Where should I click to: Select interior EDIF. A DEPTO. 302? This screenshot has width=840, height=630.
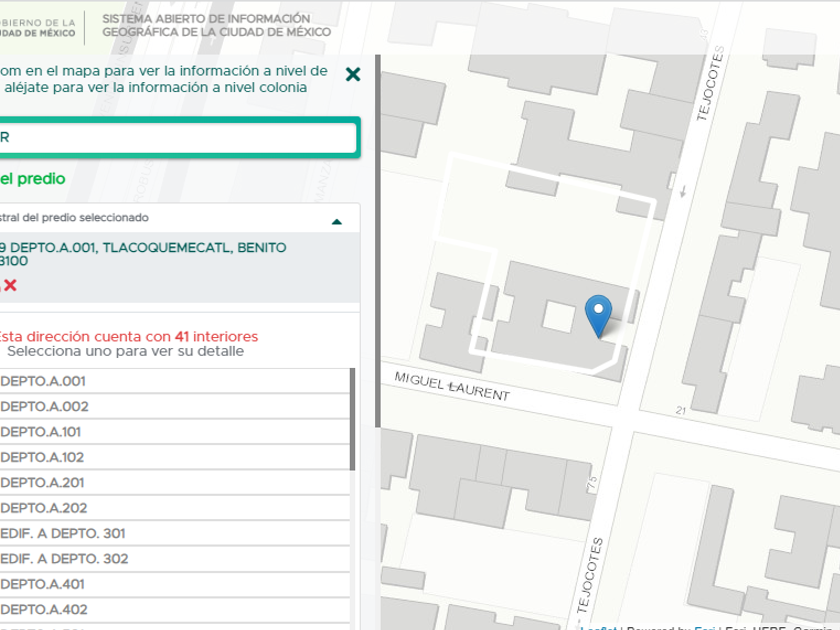coord(175,559)
